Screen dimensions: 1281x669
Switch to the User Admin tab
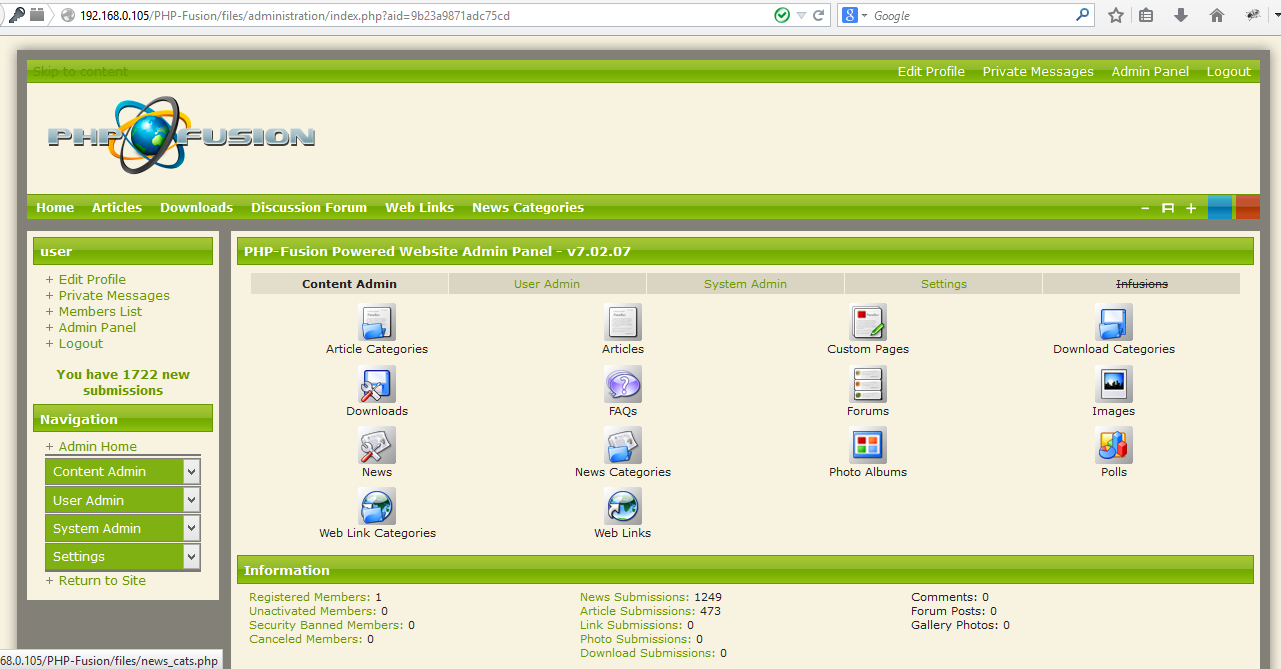(547, 284)
